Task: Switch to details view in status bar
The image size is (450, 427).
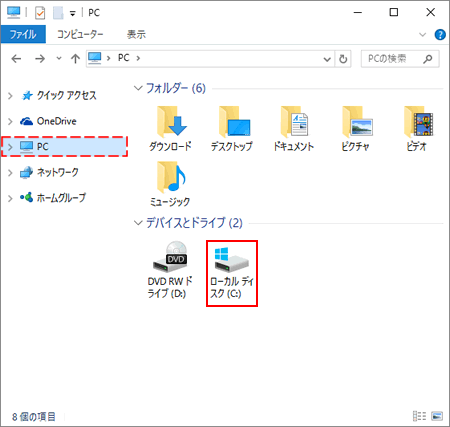Action: [419, 416]
